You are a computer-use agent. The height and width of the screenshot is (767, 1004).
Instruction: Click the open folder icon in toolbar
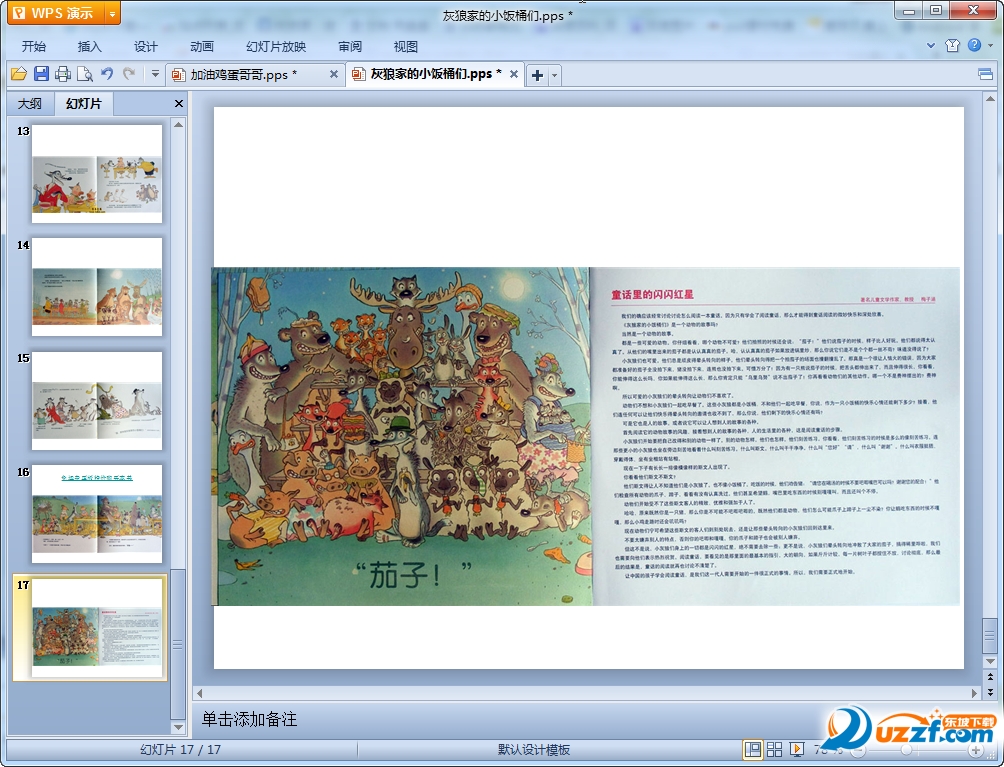[x=18, y=74]
